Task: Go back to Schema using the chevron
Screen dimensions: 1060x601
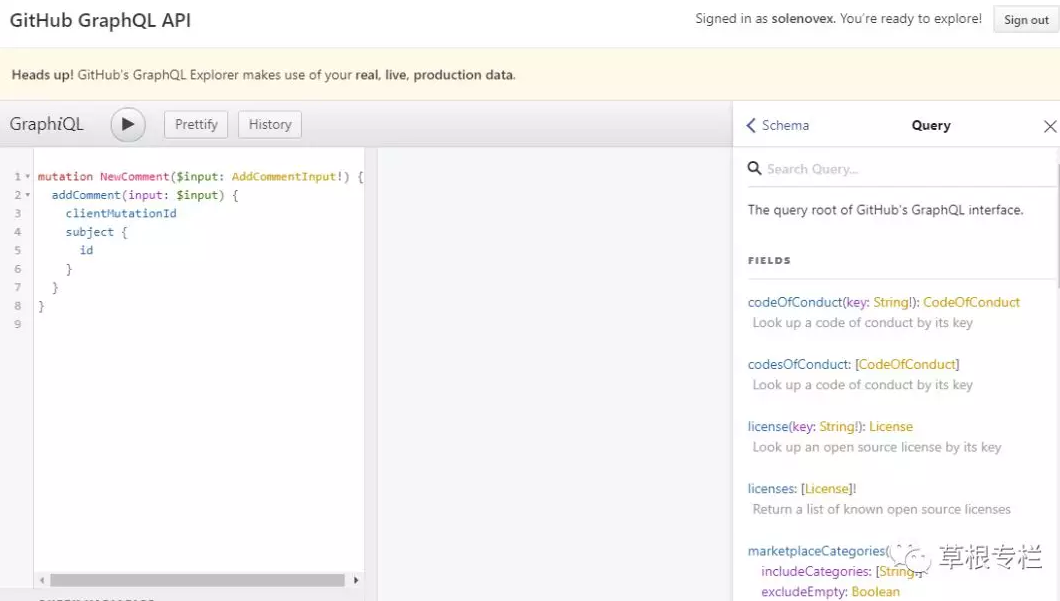Action: point(752,126)
